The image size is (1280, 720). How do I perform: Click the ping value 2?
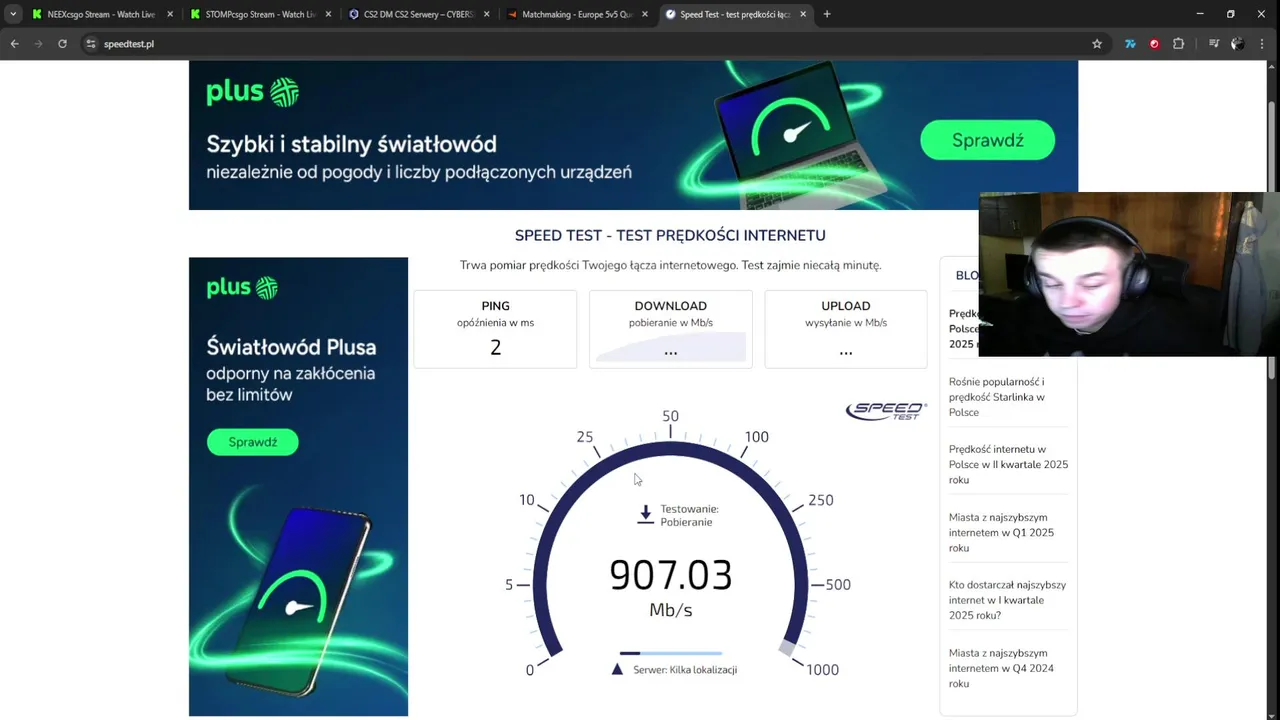[495, 347]
